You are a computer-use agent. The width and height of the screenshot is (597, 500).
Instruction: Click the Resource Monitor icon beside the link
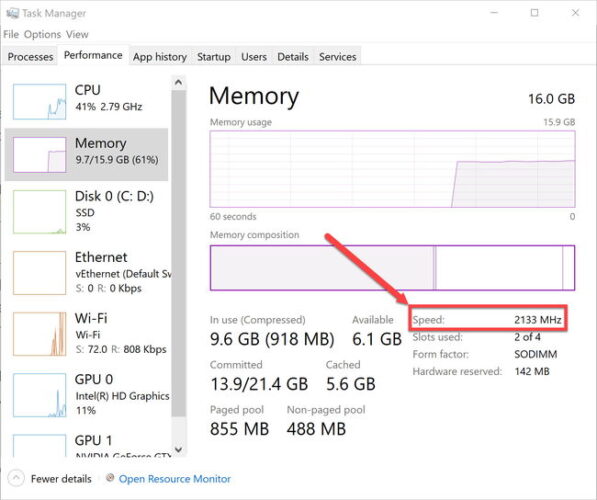coord(110,478)
